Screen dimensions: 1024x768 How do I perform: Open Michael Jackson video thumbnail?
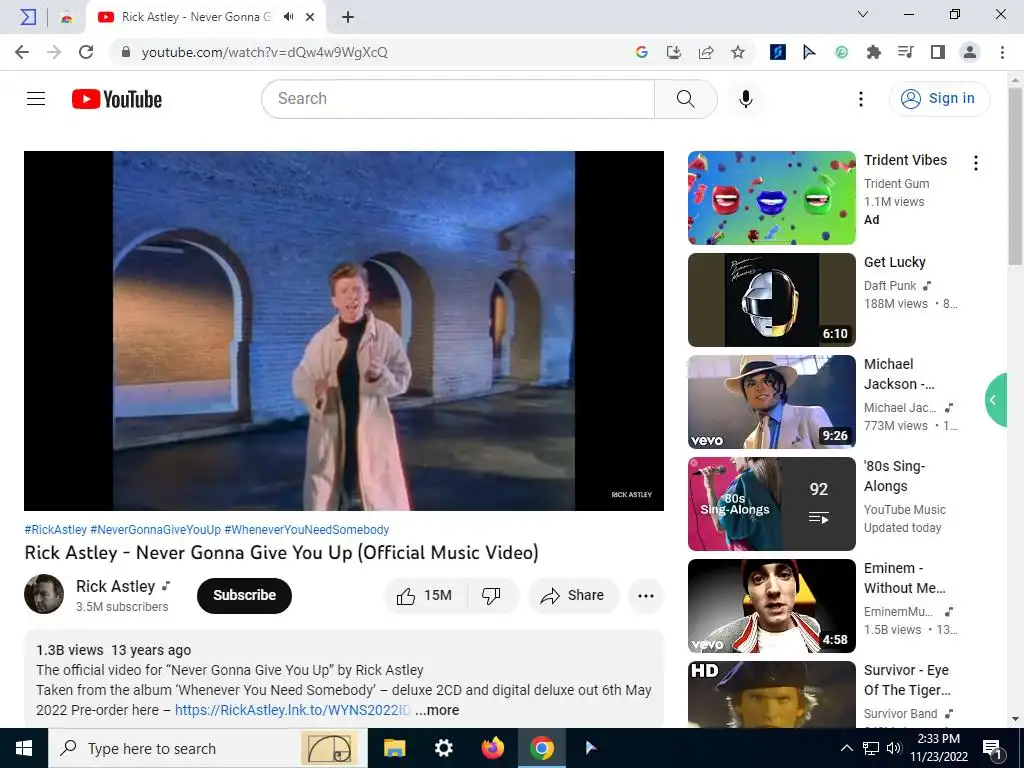click(771, 402)
